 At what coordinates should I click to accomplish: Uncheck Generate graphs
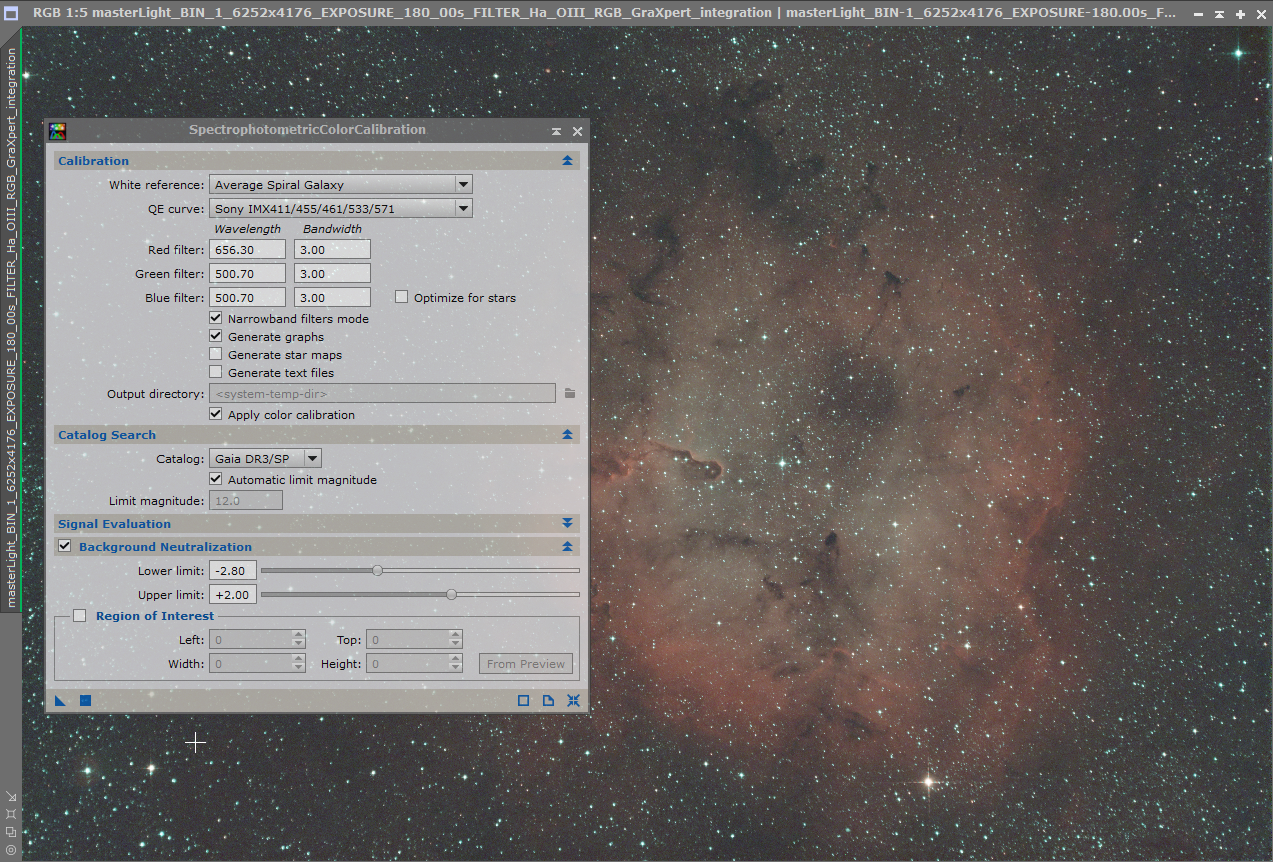coord(215,336)
